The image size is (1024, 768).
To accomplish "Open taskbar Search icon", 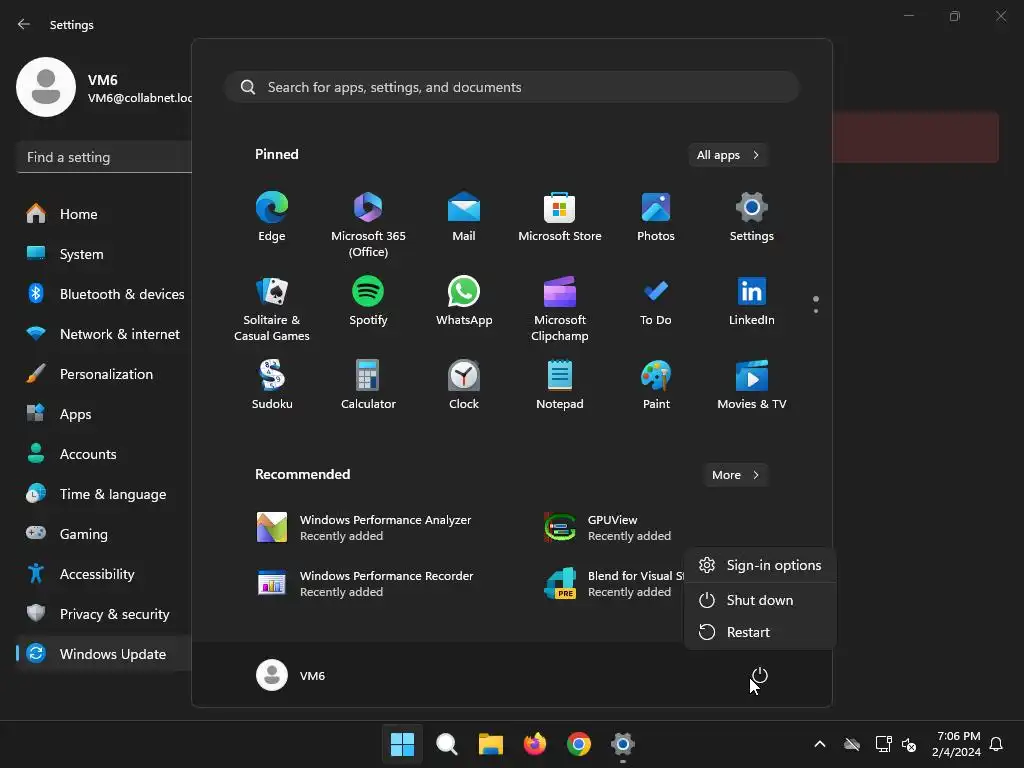I will (447, 744).
